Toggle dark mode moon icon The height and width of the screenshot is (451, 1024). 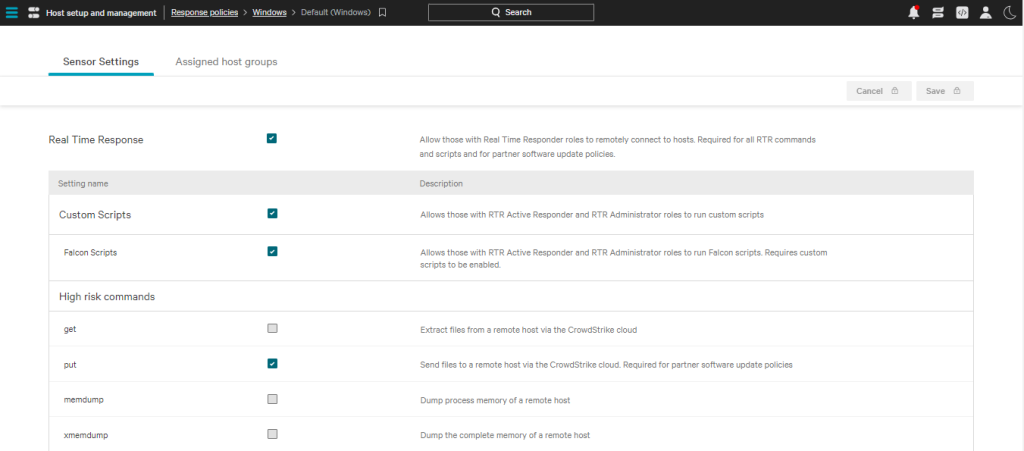pyautogui.click(x=1009, y=12)
